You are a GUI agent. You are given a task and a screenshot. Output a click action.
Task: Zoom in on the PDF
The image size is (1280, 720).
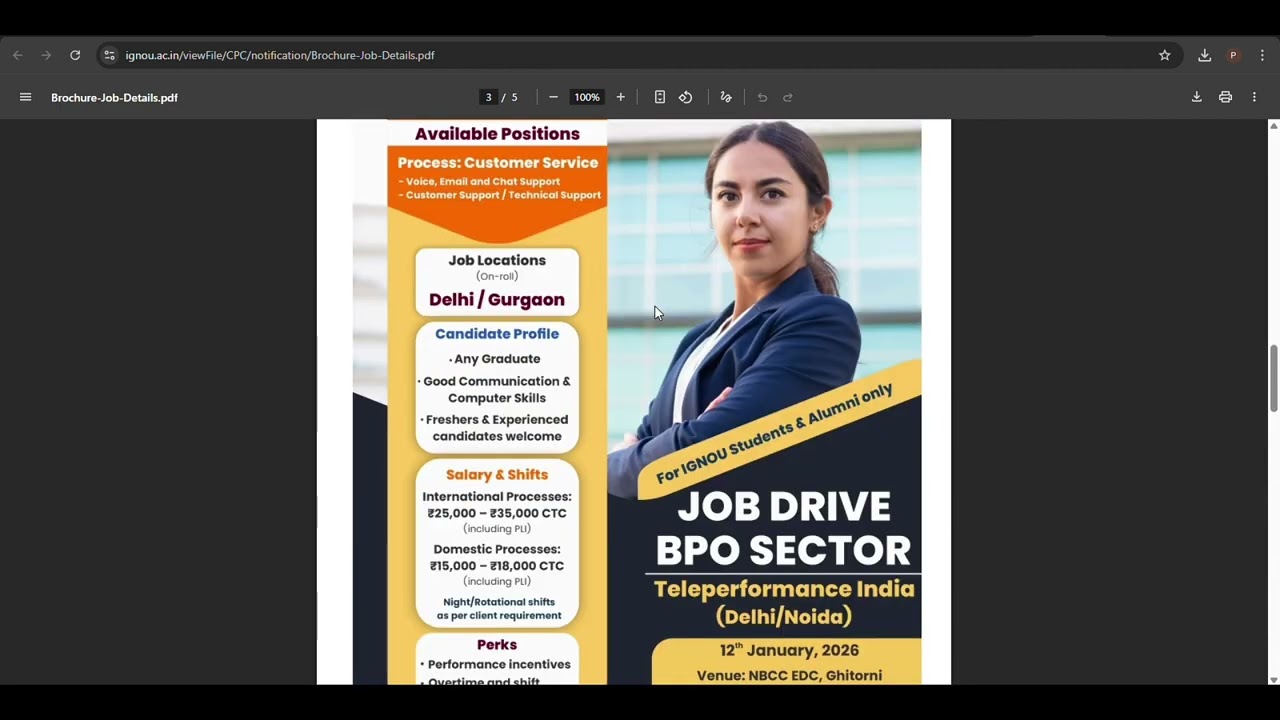pos(620,97)
